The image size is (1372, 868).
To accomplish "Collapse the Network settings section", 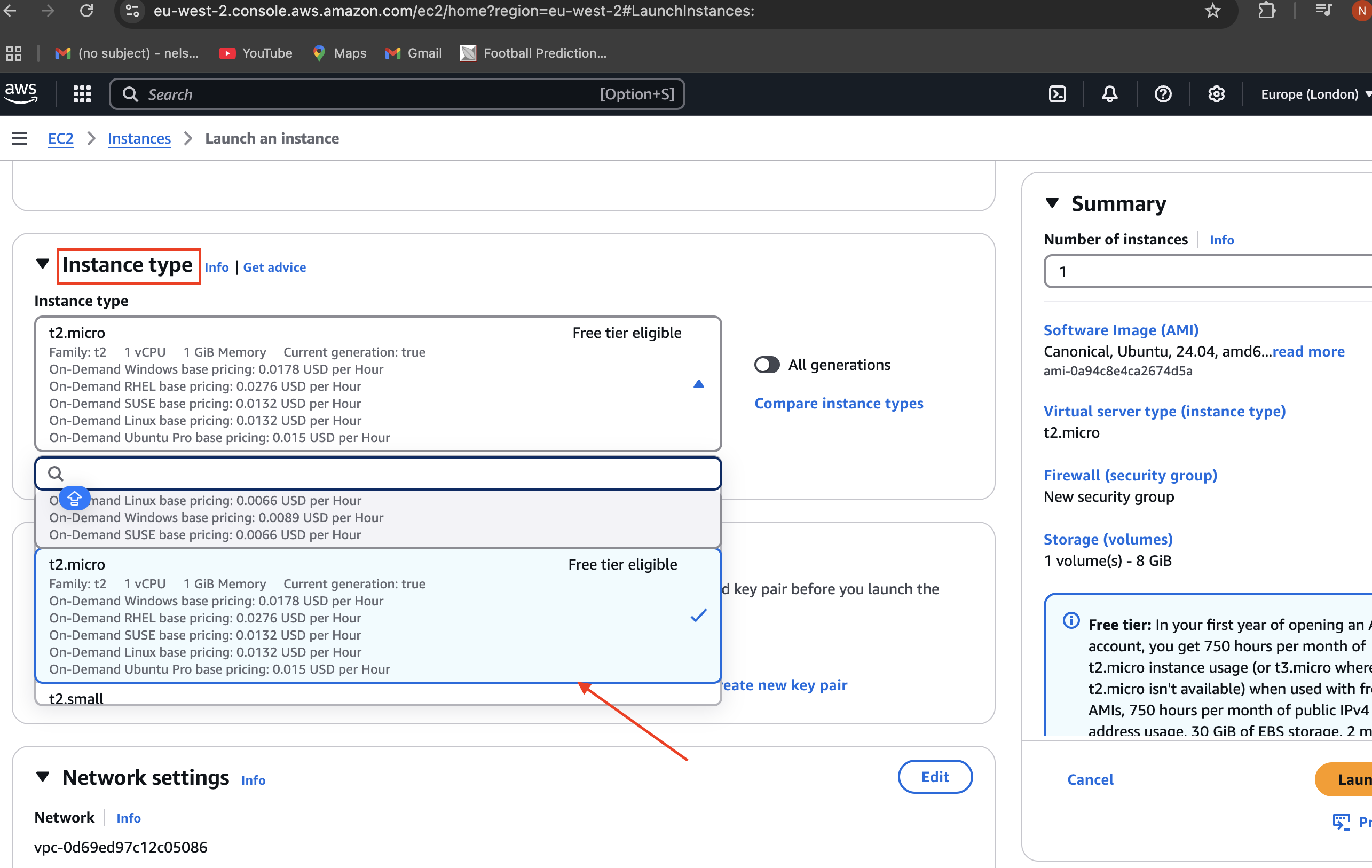I will (x=42, y=776).
